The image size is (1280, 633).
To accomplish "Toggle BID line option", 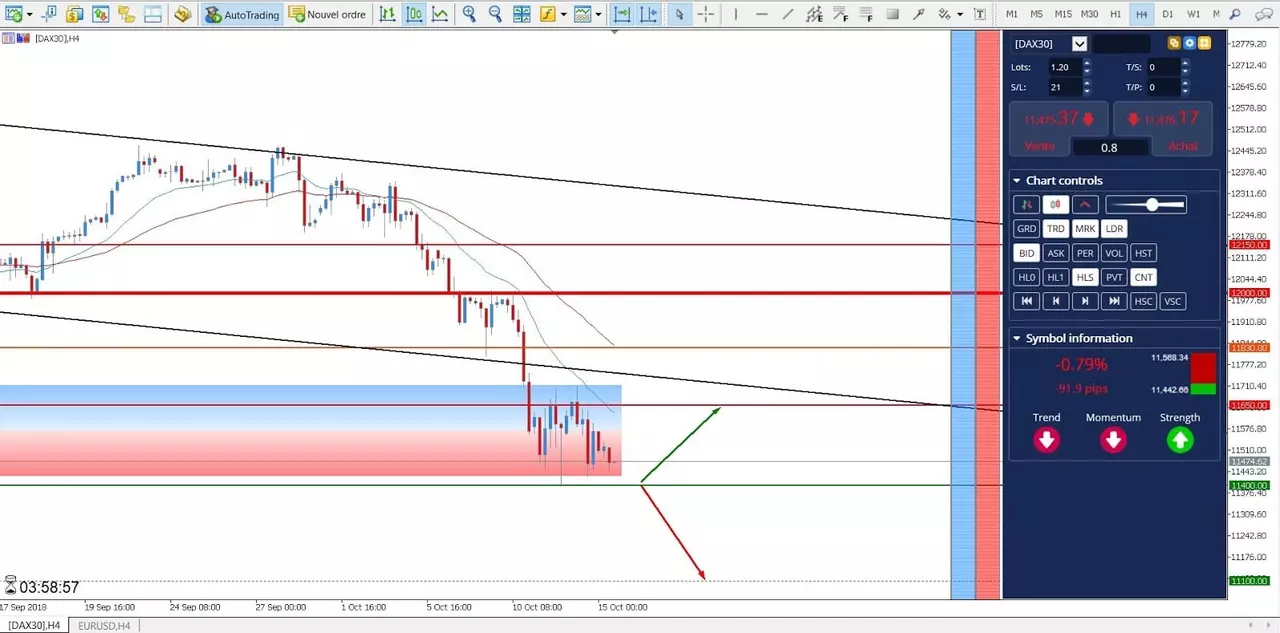I will 1026,253.
